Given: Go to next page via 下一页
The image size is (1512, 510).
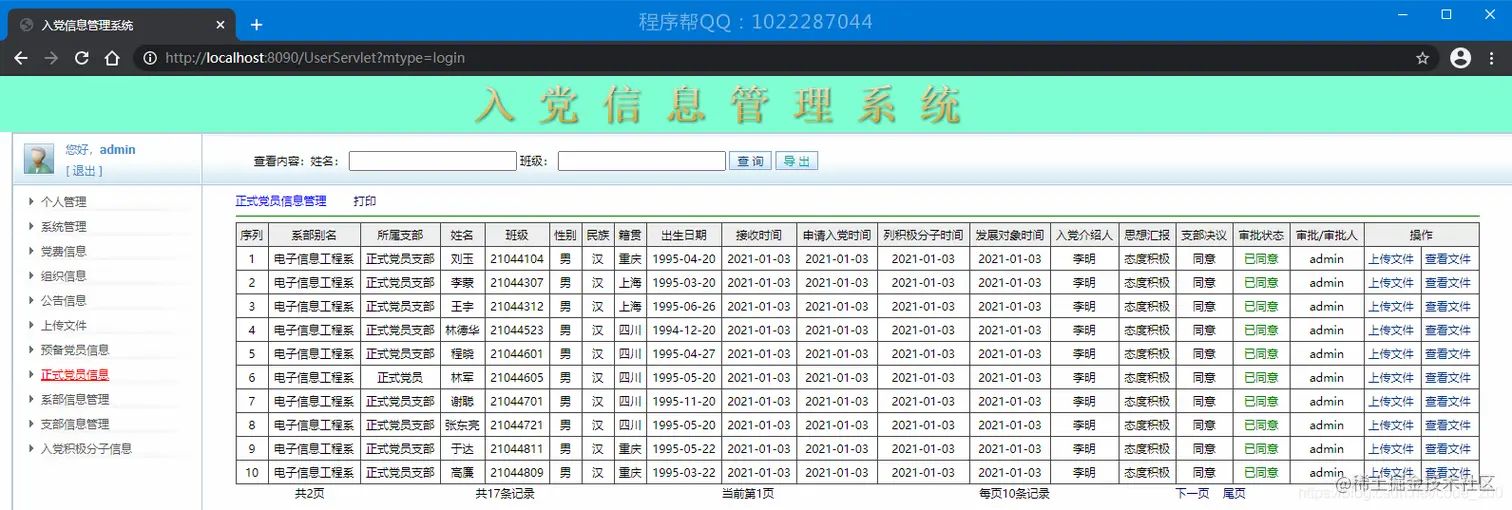Looking at the screenshot, I should tap(1192, 493).
